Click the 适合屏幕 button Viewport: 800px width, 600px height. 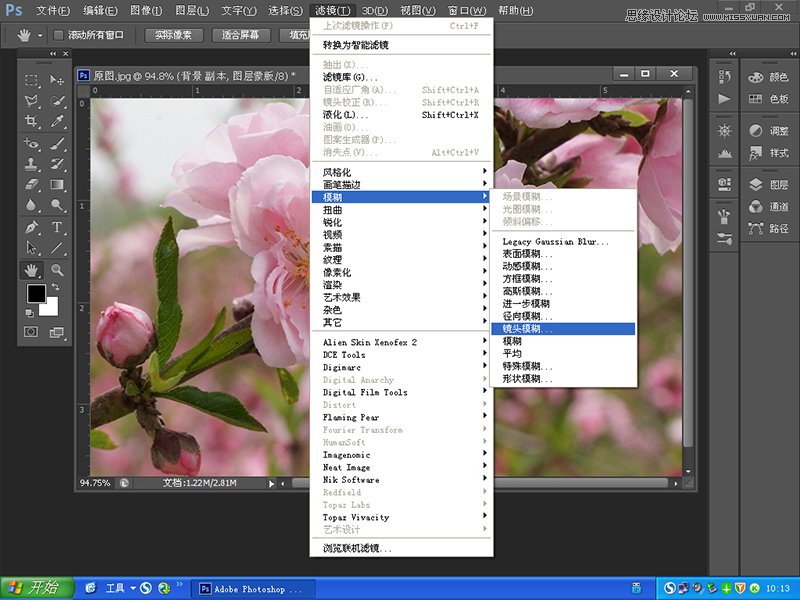(240, 35)
